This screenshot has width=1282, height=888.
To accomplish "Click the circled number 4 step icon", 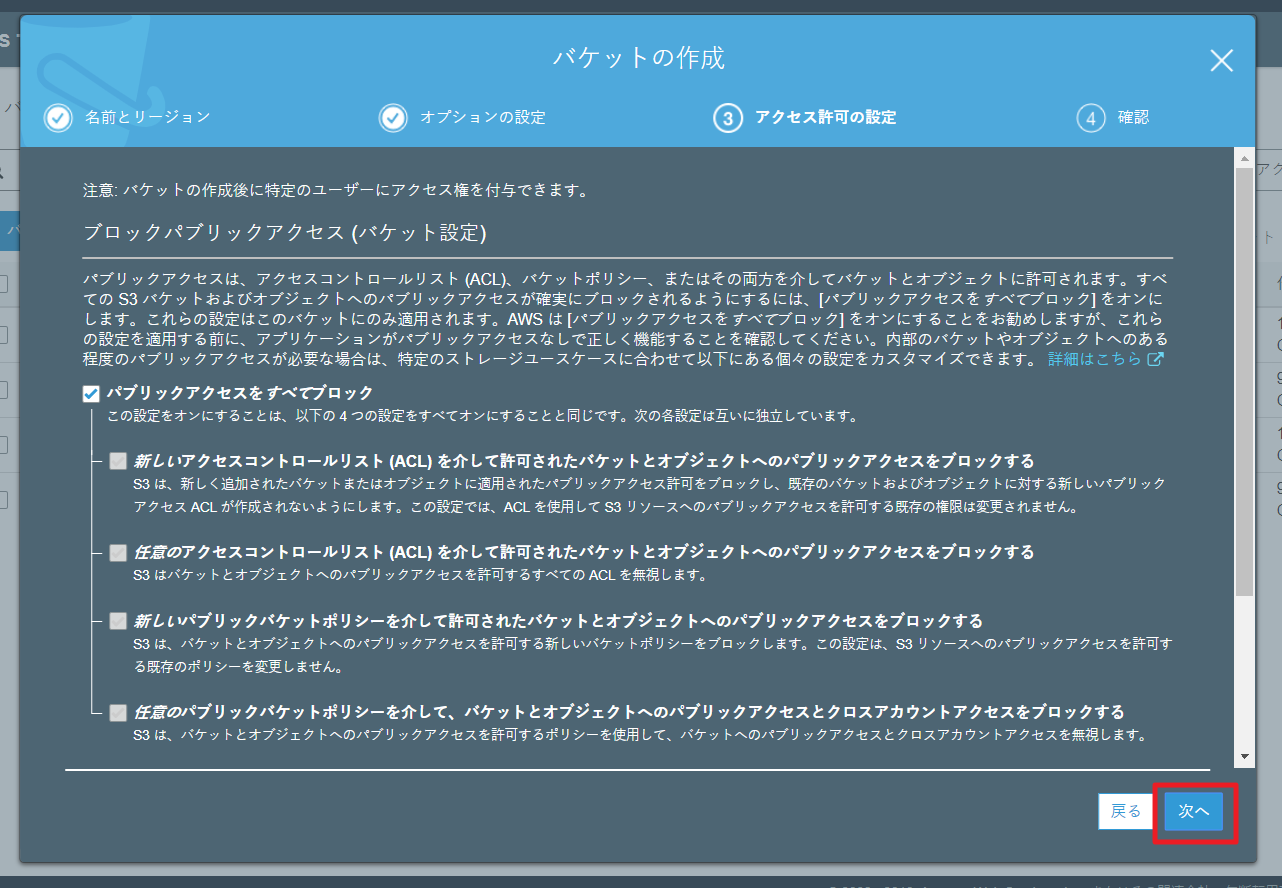I will point(1090,118).
